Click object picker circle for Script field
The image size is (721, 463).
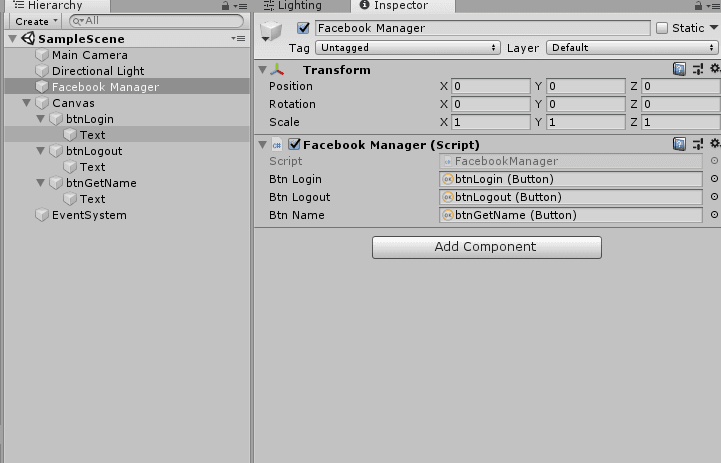point(714,160)
